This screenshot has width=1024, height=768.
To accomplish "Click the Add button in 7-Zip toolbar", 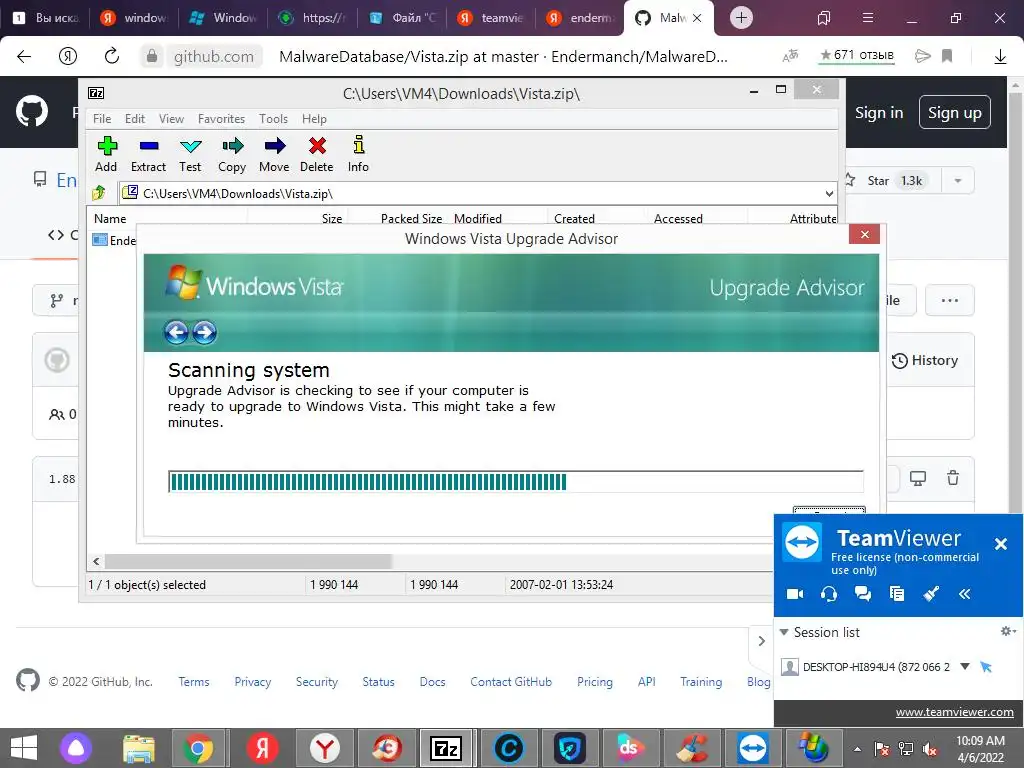I will pyautogui.click(x=106, y=154).
